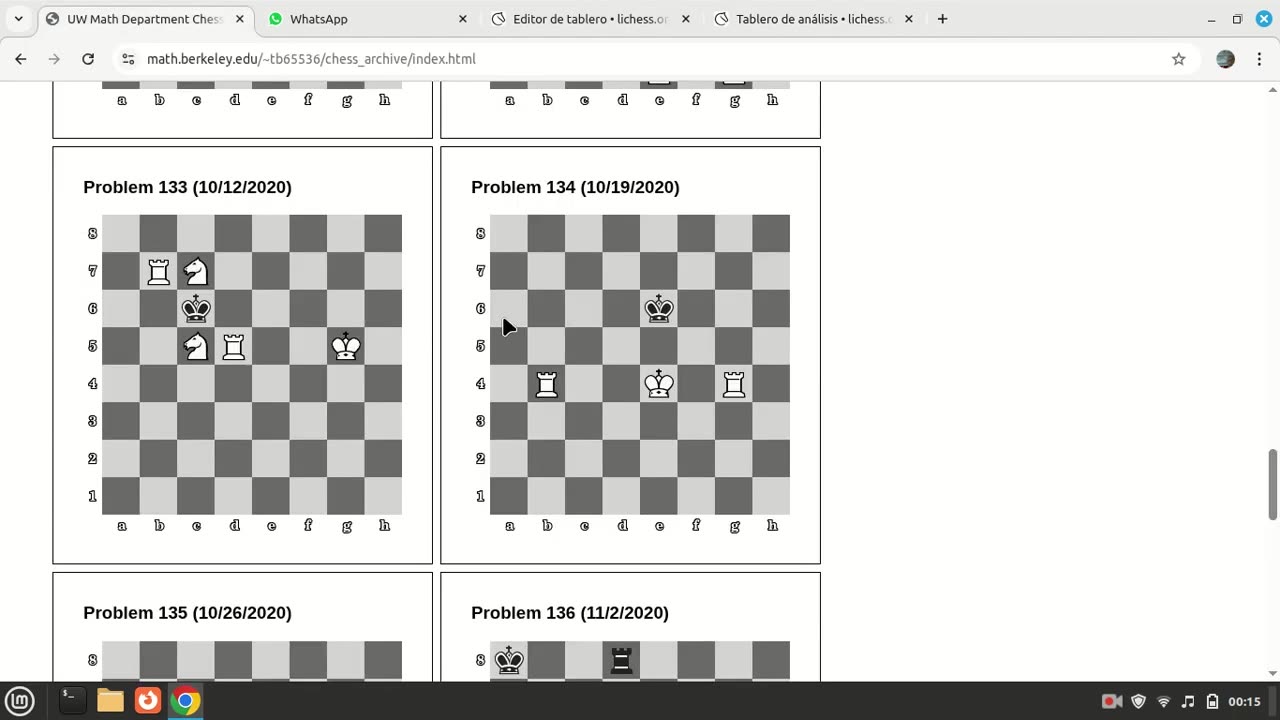Click black king on c6 in Problem 133
The width and height of the screenshot is (1280, 720).
click(x=196, y=309)
